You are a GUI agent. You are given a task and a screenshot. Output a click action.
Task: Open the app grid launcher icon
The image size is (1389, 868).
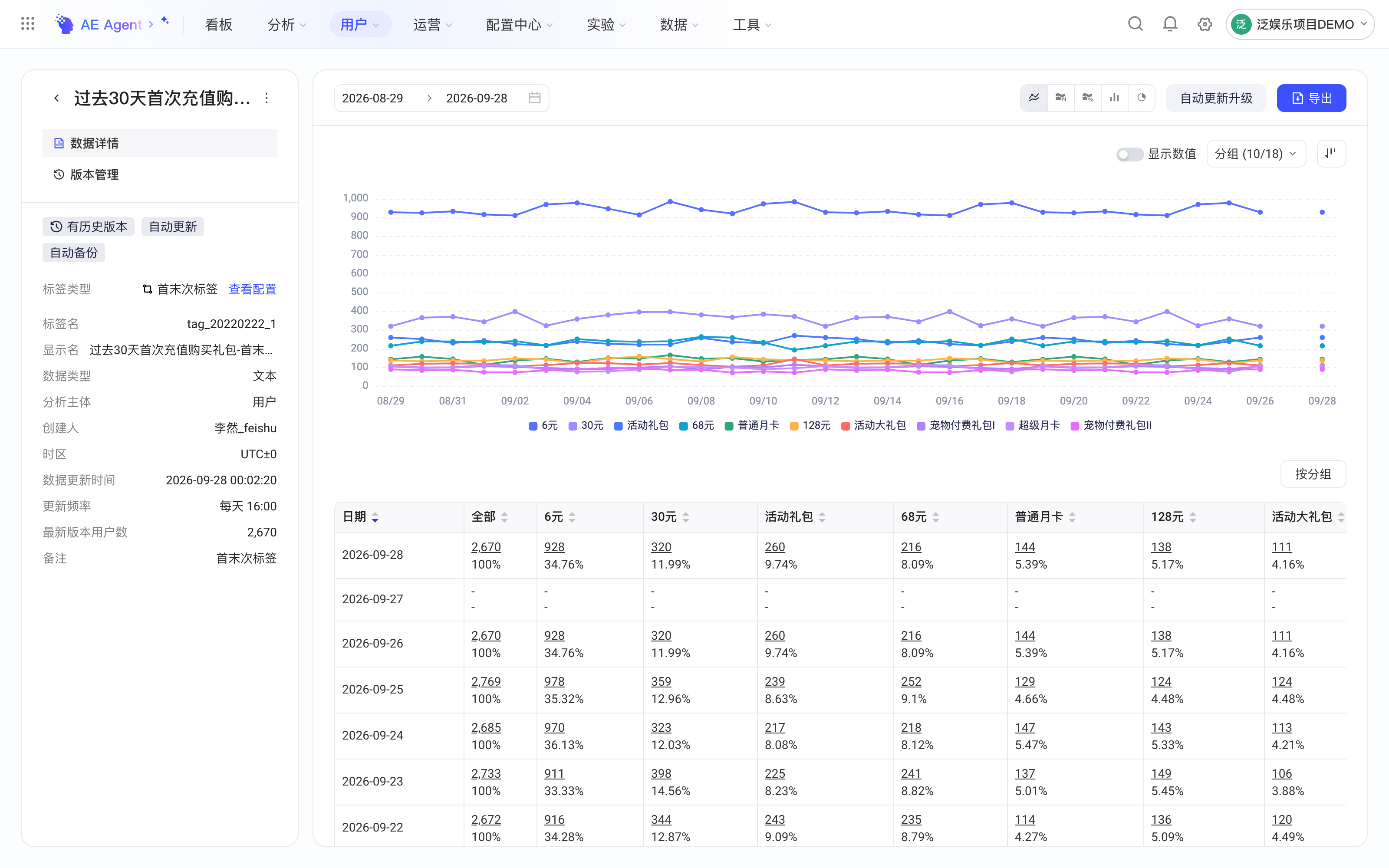pos(27,24)
